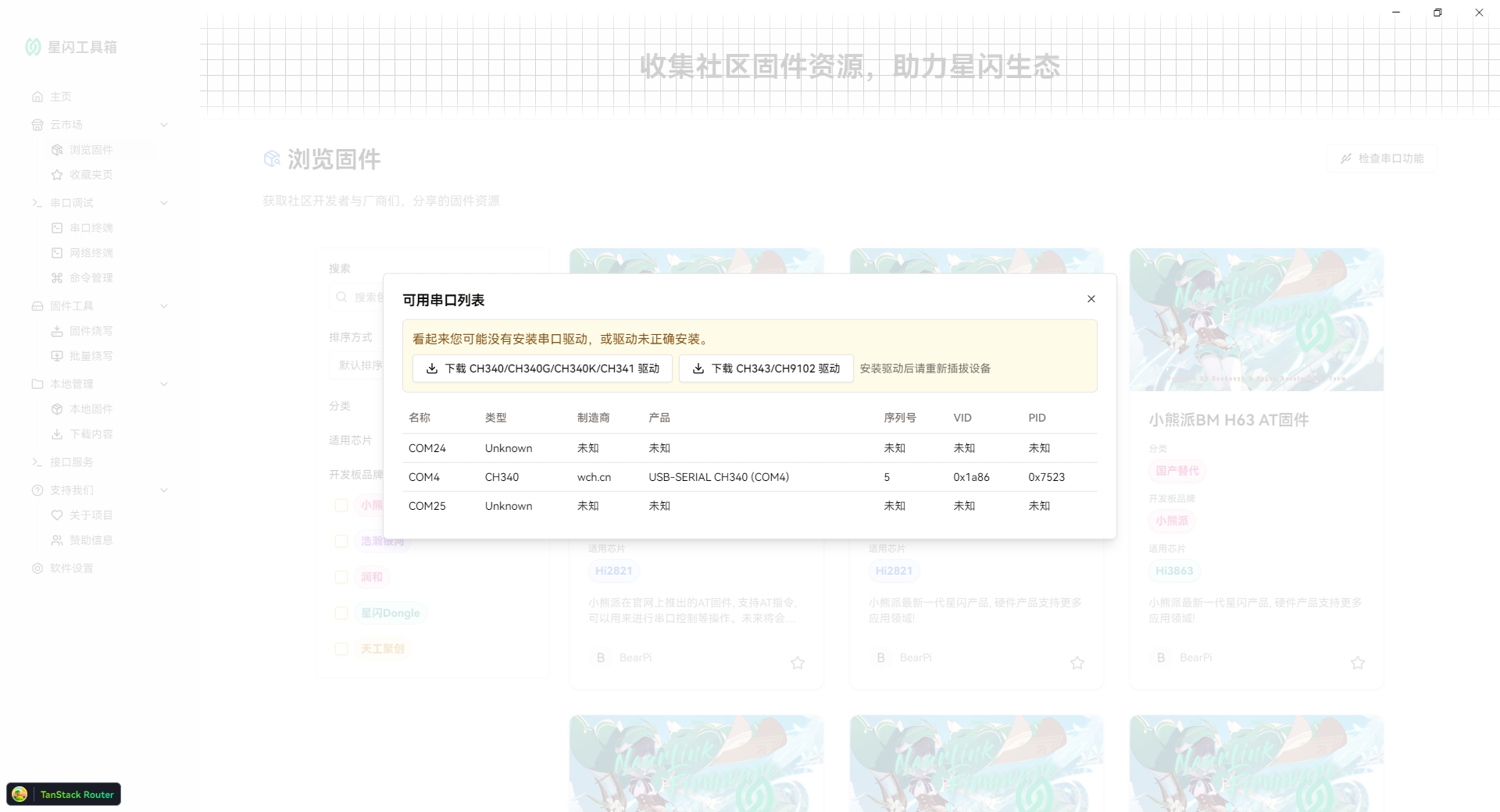Toggle the 润和 brand checkbox
Image resolution: width=1500 pixels, height=812 pixels.
point(341,577)
